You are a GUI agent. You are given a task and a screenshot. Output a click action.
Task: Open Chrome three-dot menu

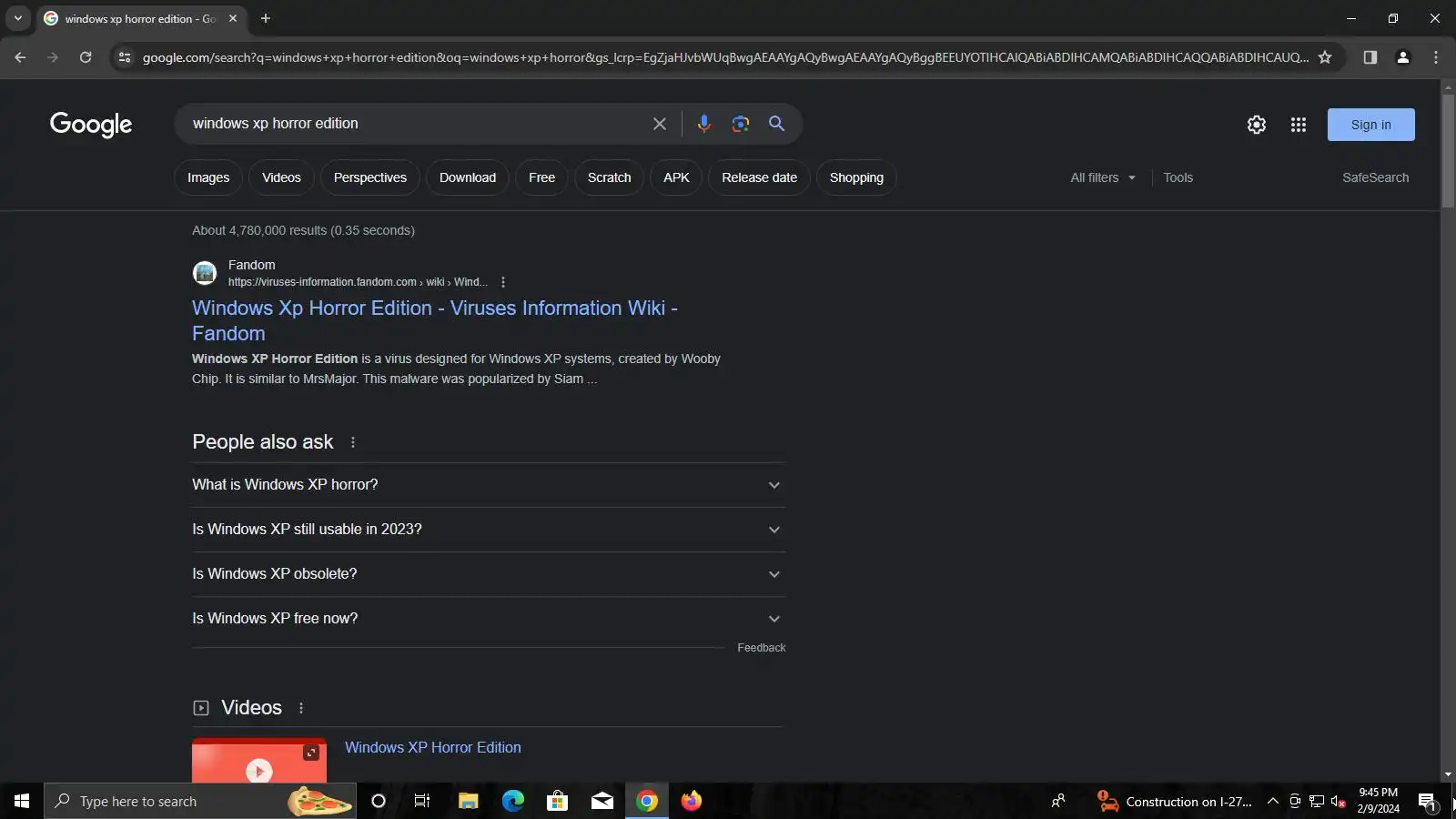1436,57
